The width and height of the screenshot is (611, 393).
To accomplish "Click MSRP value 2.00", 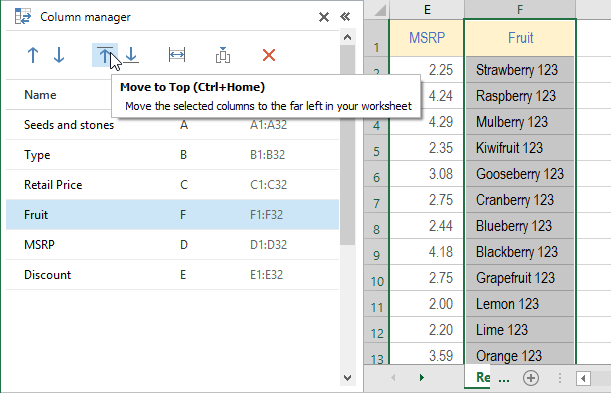I will (x=427, y=304).
